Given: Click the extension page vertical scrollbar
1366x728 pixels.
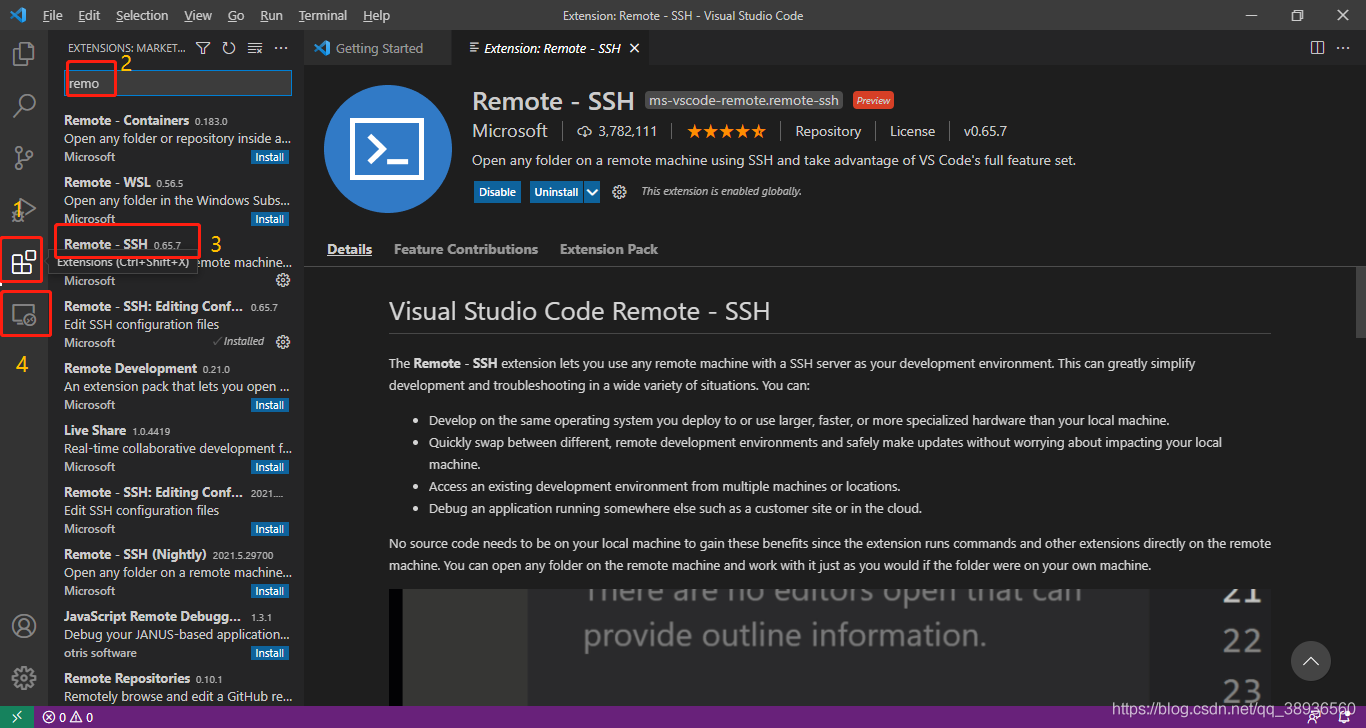Looking at the screenshot, I should click(x=1360, y=303).
